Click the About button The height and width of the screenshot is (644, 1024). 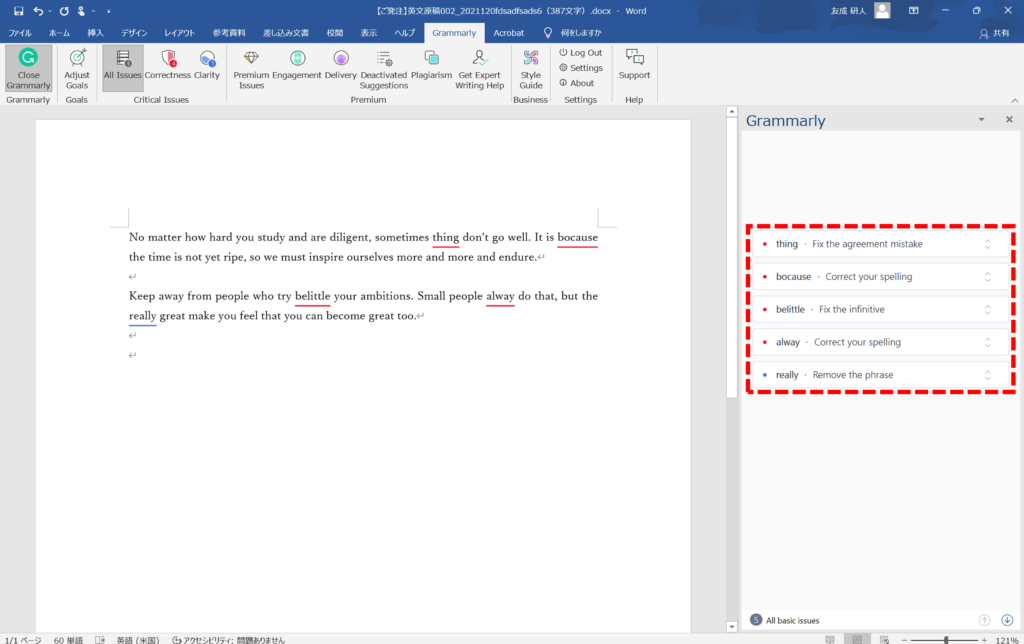pyautogui.click(x=576, y=83)
